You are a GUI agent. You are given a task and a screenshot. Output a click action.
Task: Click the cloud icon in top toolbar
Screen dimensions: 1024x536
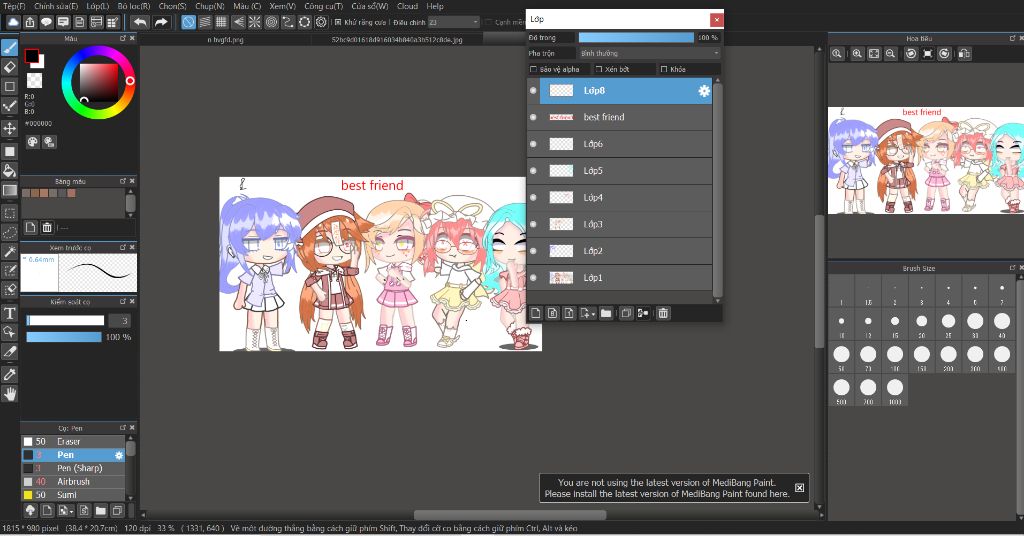tap(13, 22)
